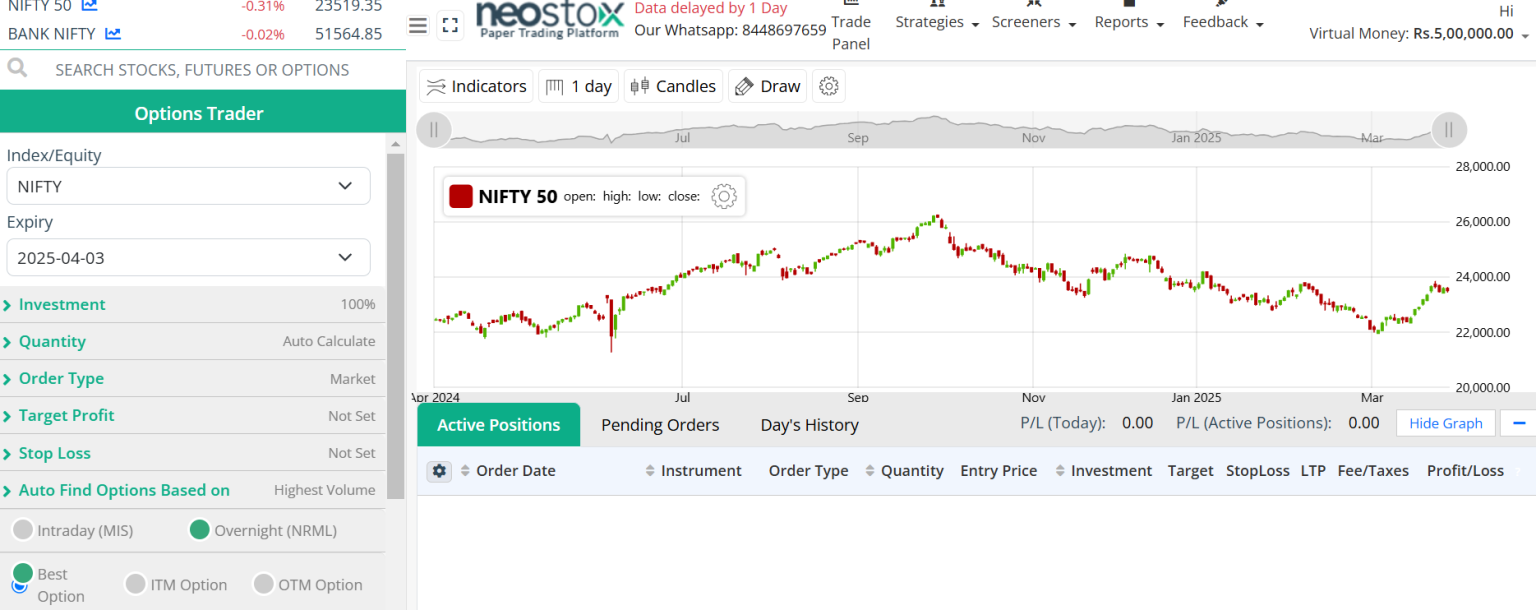Click the fullscreen chart icon
Screen dimensions: 1536x610
coord(450,25)
